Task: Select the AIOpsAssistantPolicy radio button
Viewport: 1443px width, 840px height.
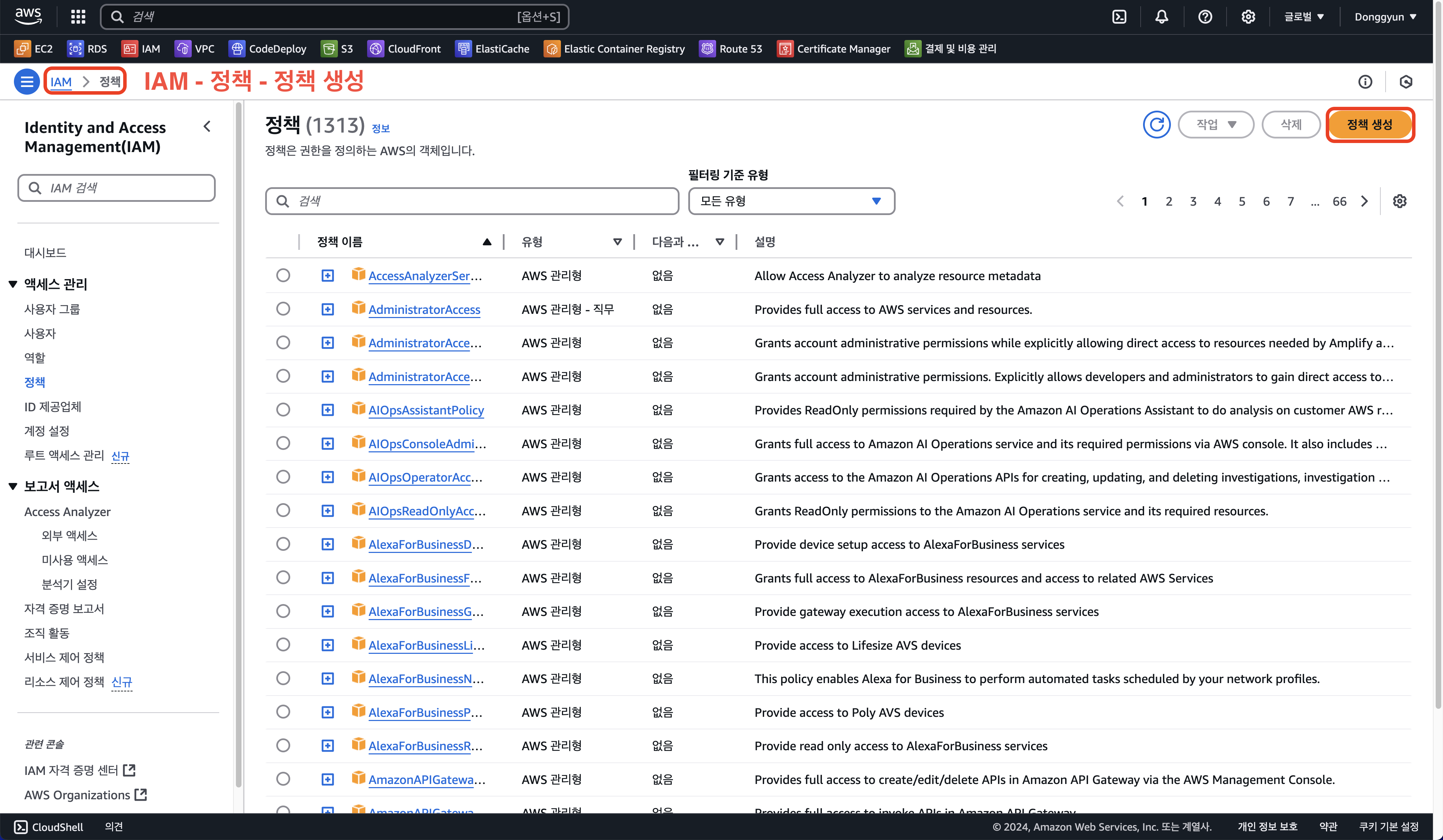Action: [x=283, y=410]
